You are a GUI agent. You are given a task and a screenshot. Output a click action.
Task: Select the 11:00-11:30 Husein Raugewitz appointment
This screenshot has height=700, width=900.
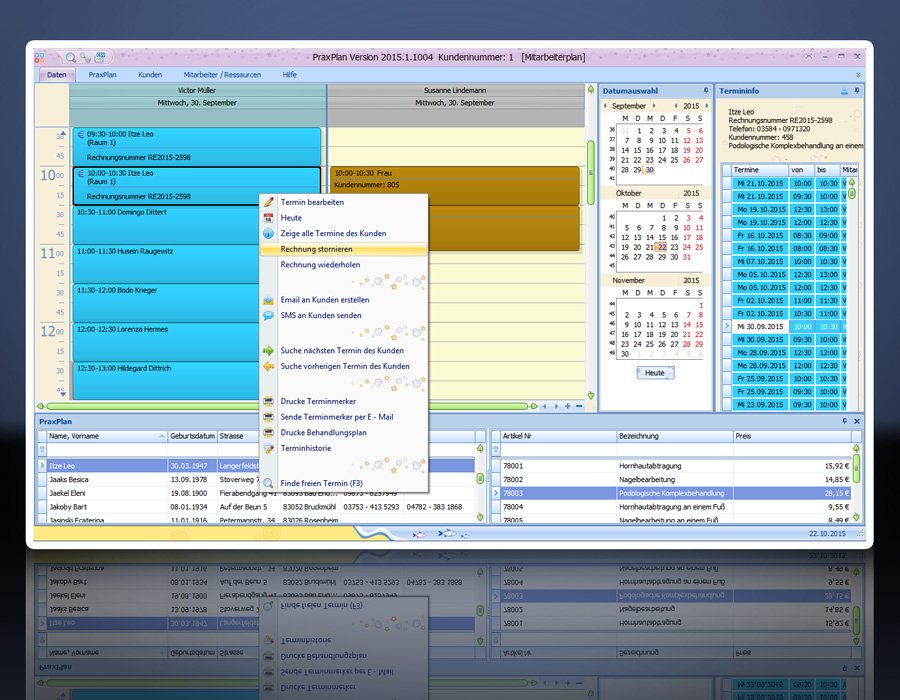(x=166, y=264)
